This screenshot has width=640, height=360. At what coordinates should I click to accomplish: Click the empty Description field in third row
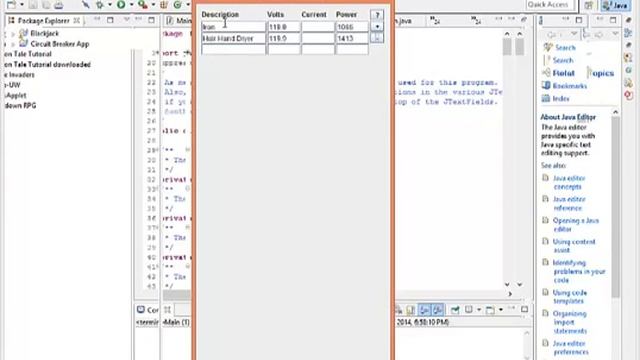click(233, 50)
